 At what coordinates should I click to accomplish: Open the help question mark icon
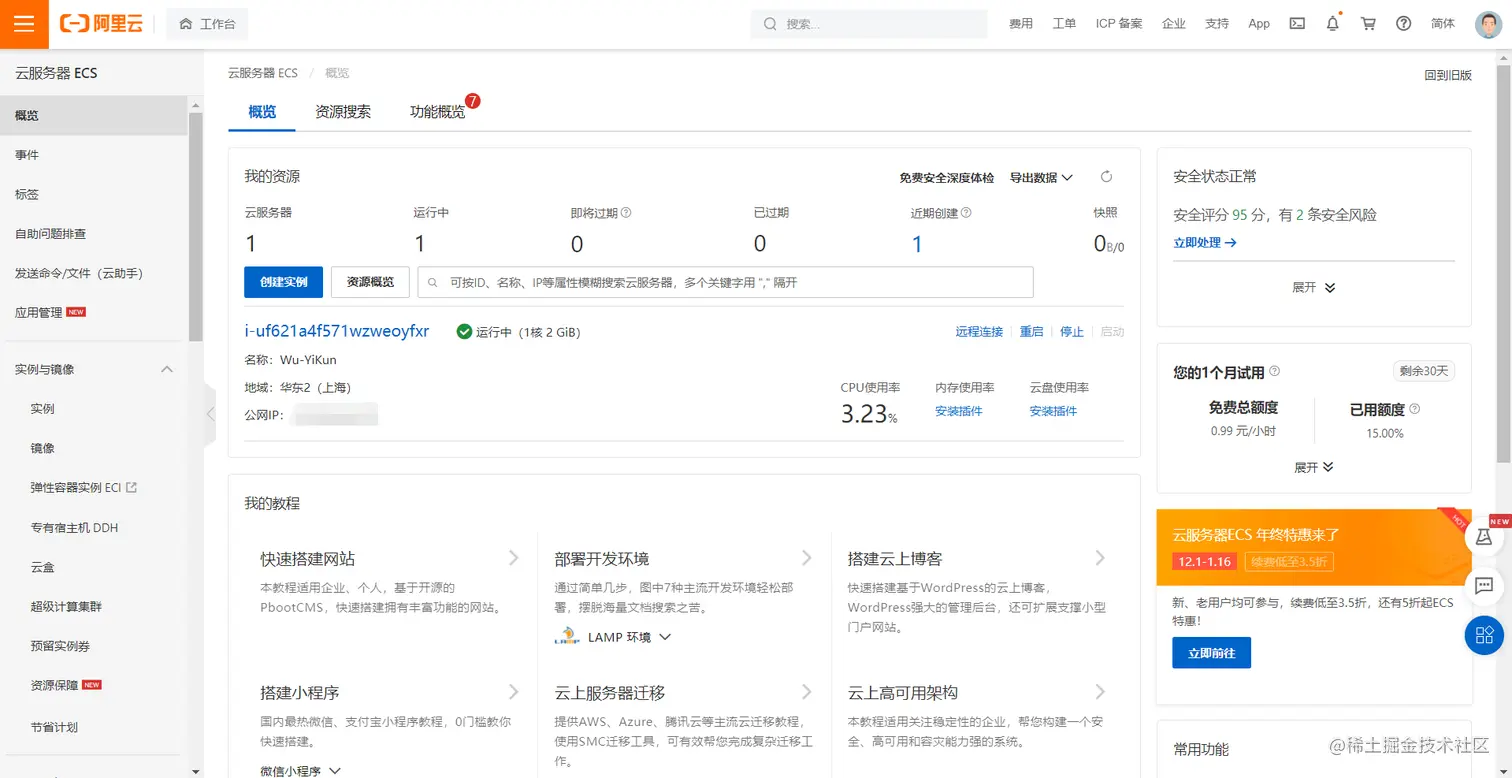tap(1403, 24)
